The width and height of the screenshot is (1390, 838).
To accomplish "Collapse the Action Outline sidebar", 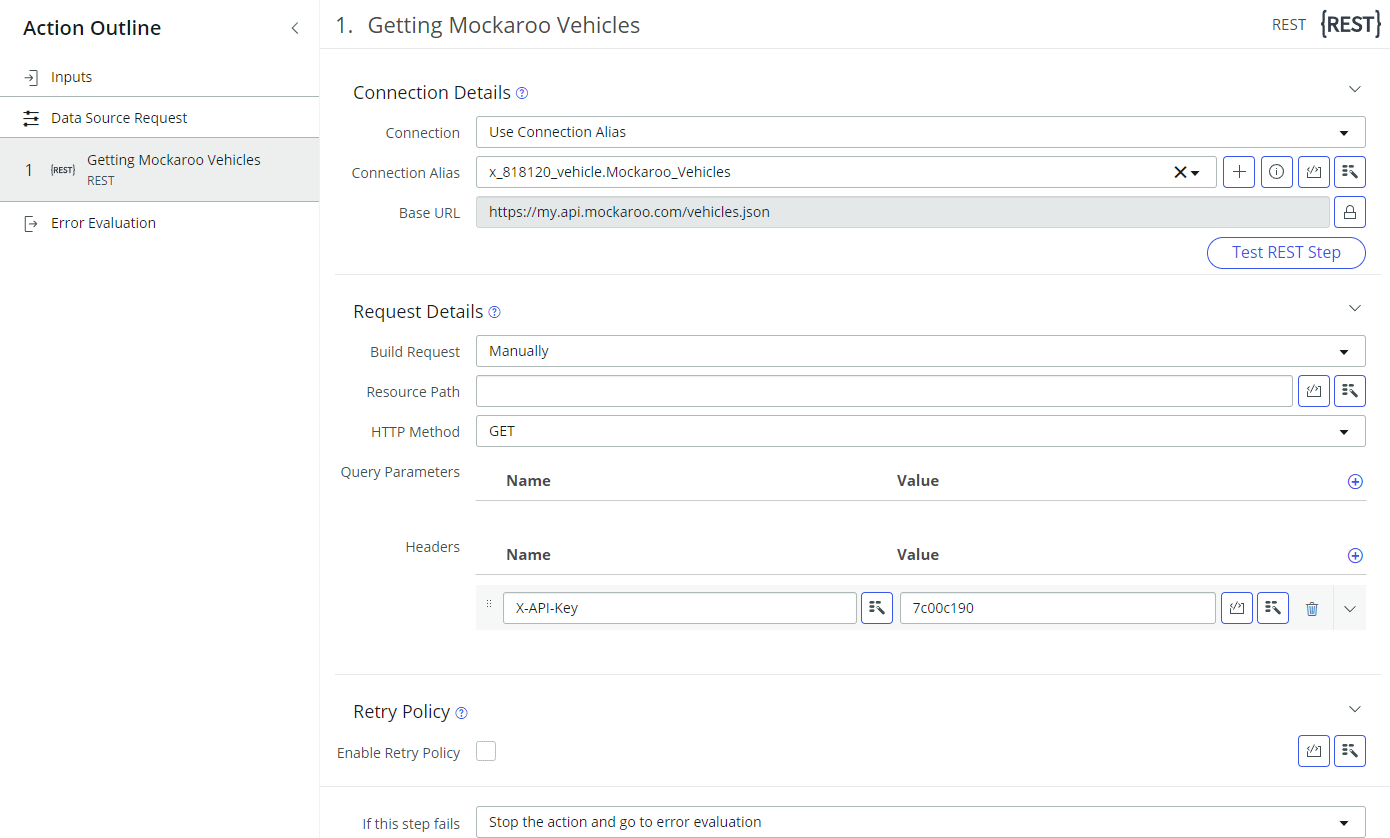I will [x=295, y=28].
